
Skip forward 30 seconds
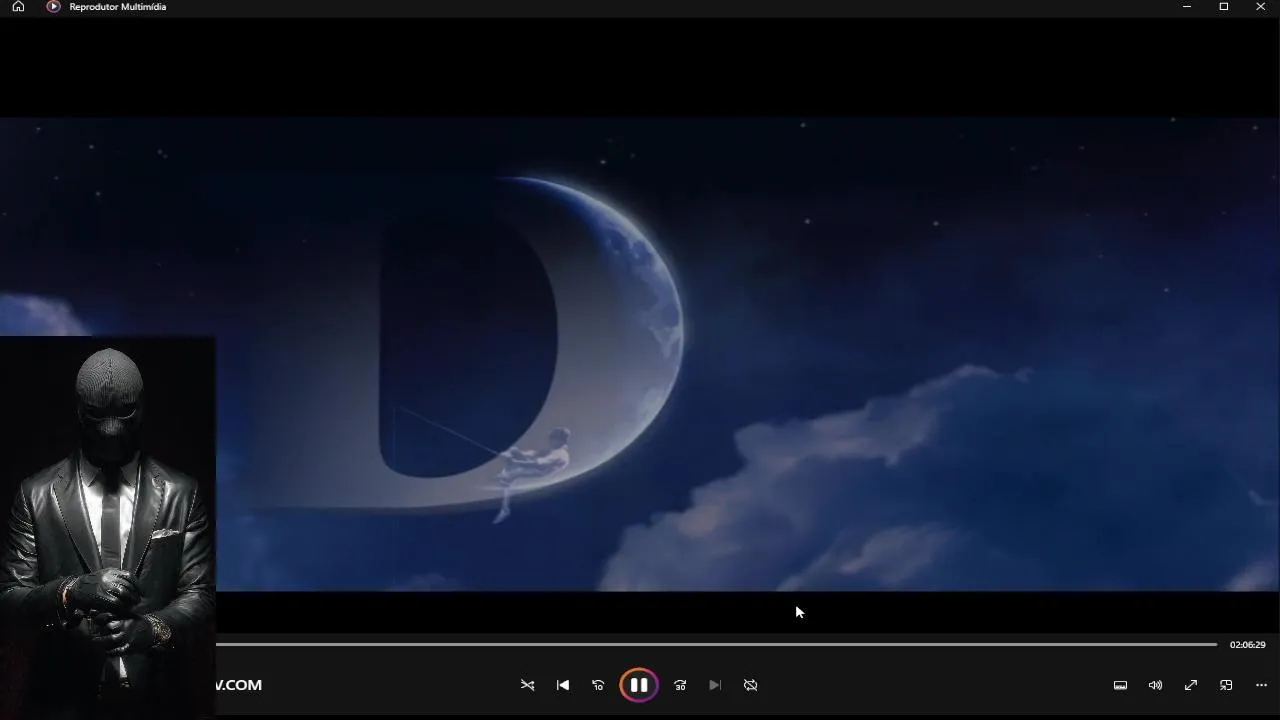tap(680, 685)
